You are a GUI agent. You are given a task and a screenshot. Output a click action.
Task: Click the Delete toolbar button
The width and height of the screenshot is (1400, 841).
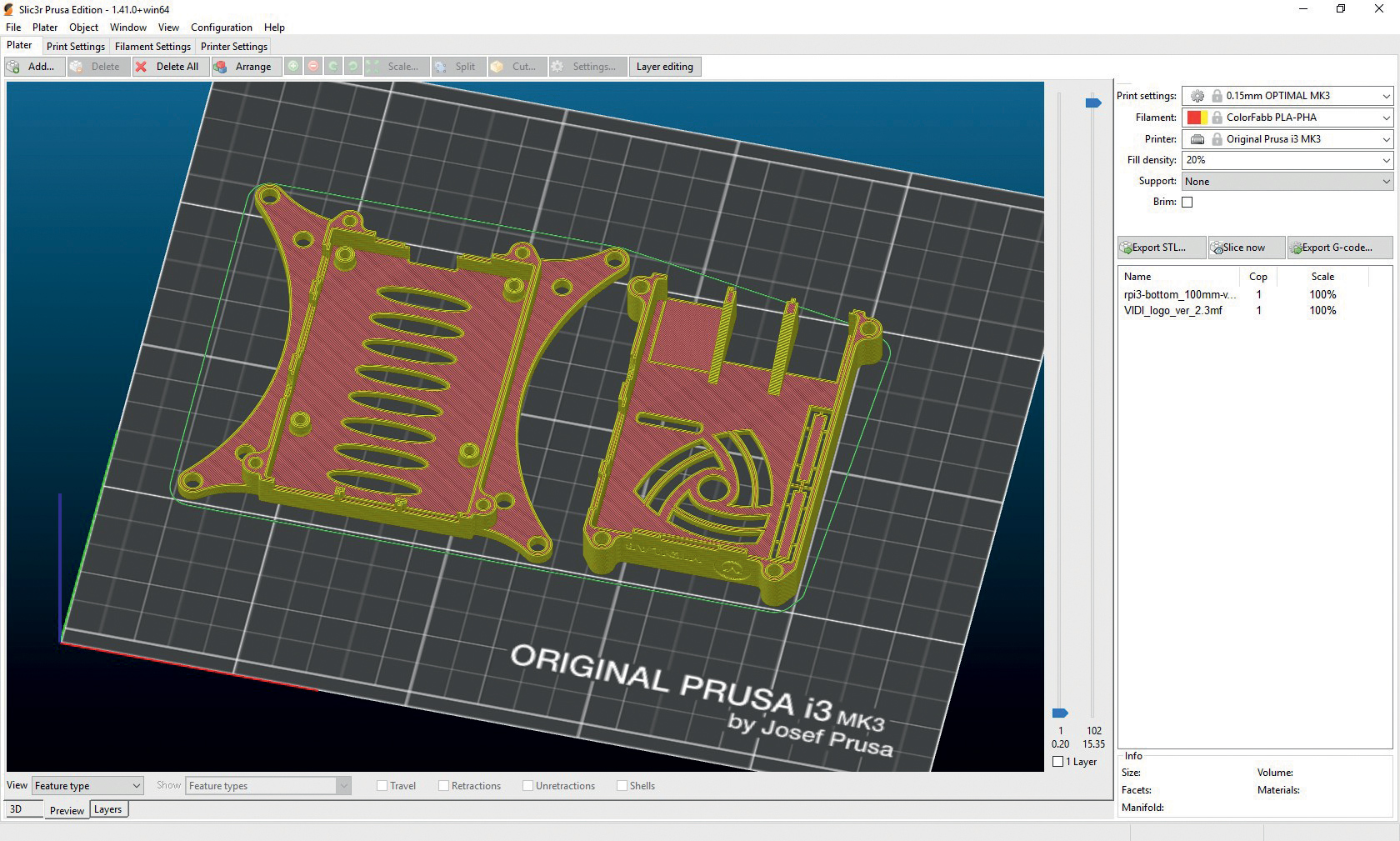pos(99,67)
